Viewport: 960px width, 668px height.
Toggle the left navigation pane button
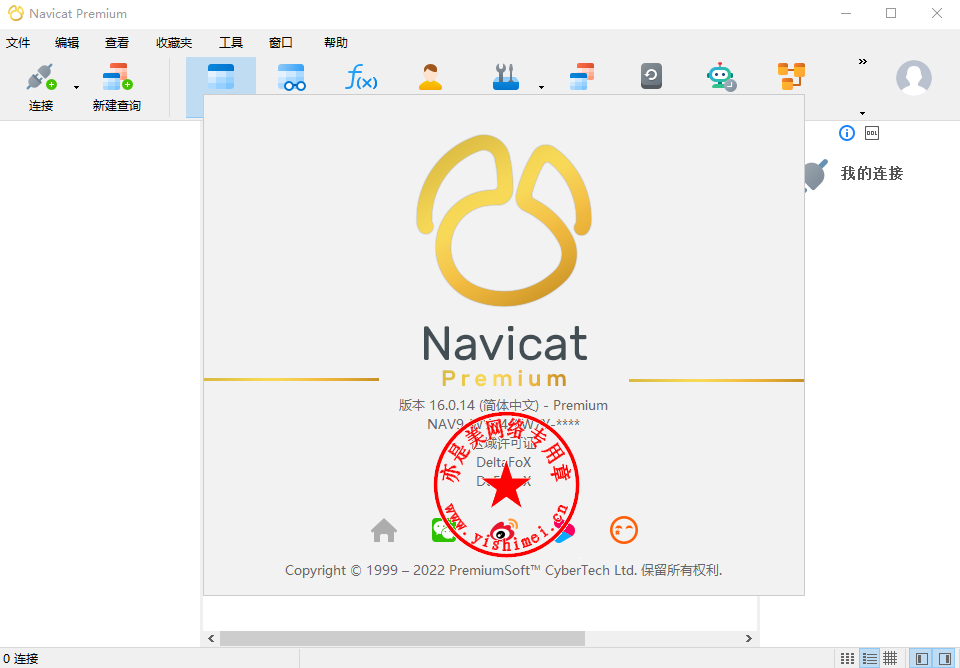coord(921,659)
